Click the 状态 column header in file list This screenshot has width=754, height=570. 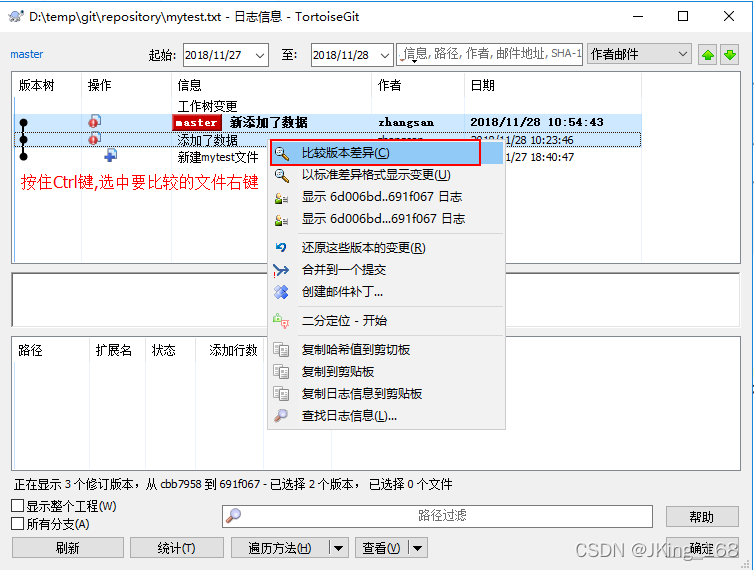170,350
